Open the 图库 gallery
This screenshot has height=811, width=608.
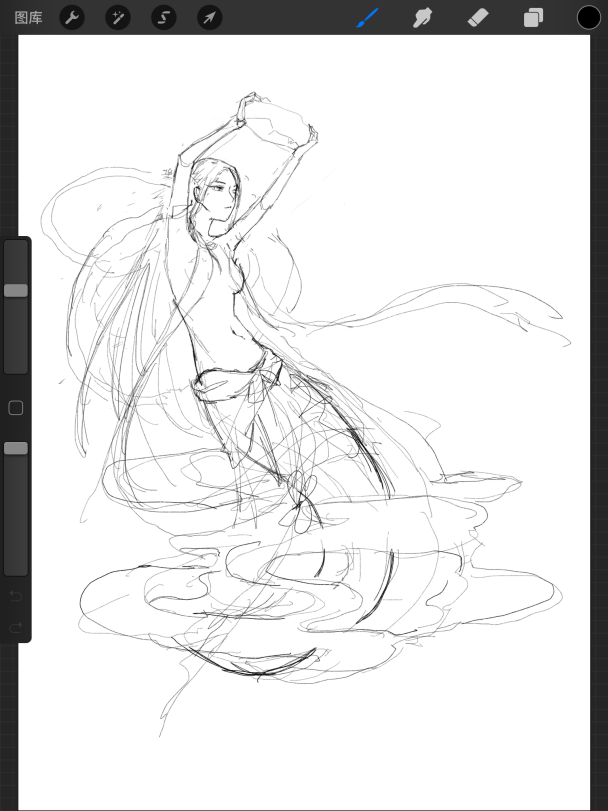tap(28, 18)
